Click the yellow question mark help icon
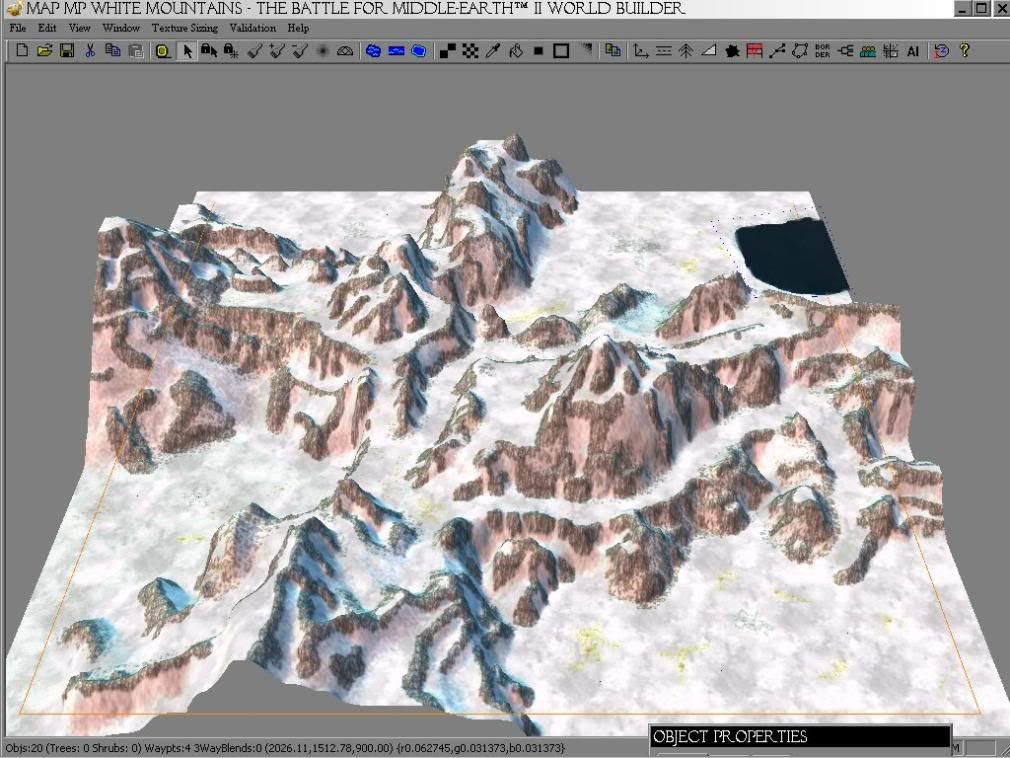Viewport: 1010px width, 758px height. [x=965, y=50]
